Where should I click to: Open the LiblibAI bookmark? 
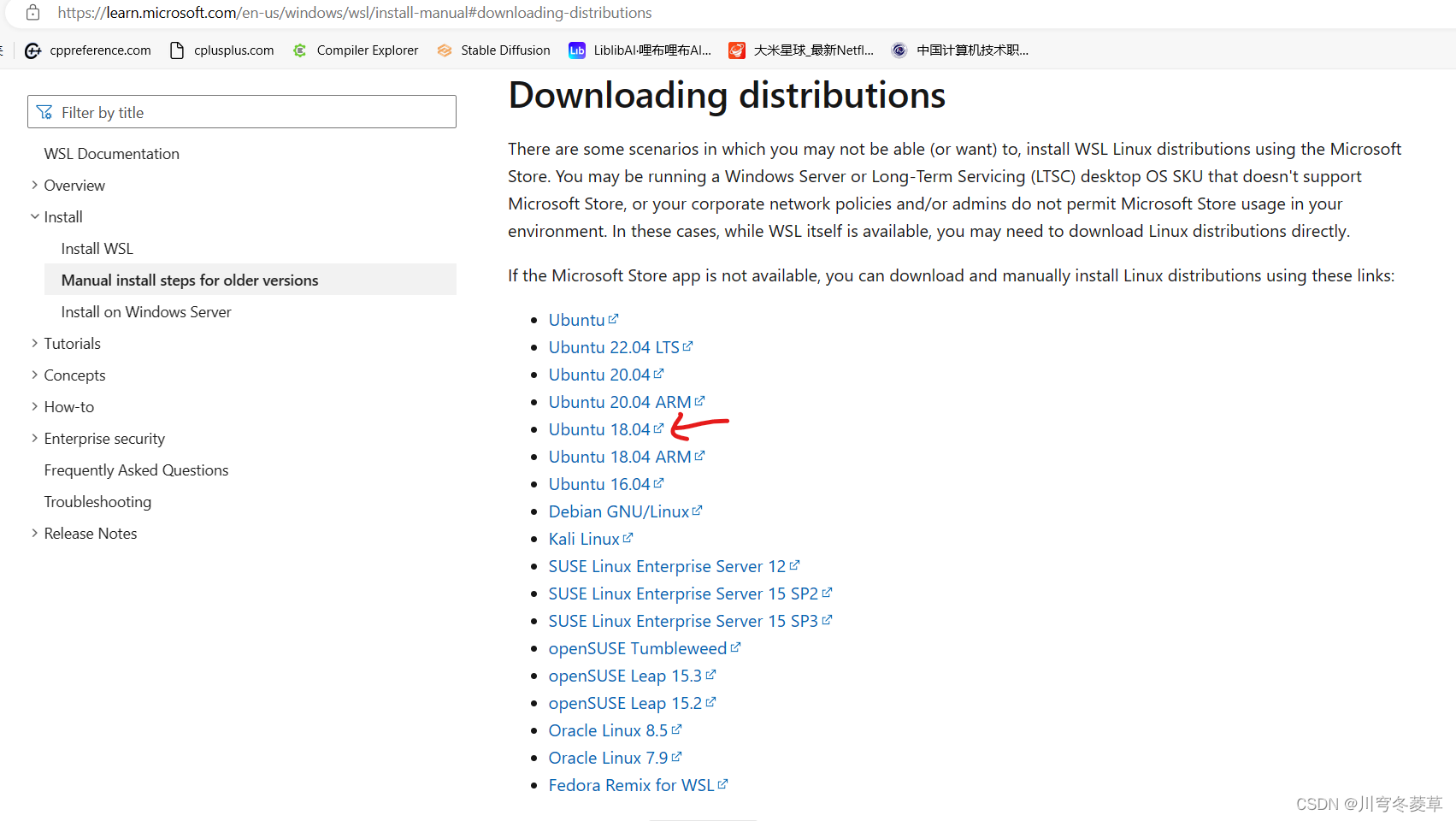tap(640, 50)
